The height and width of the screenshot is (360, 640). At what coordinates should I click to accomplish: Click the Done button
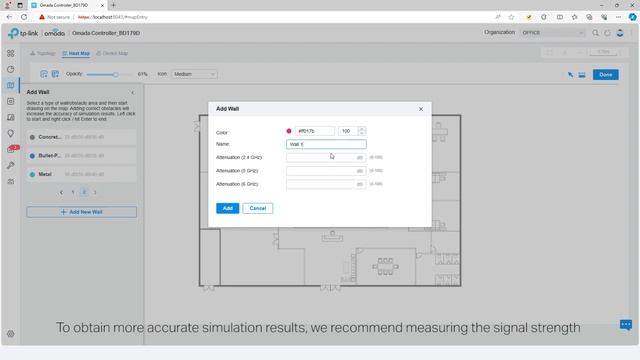click(x=605, y=75)
